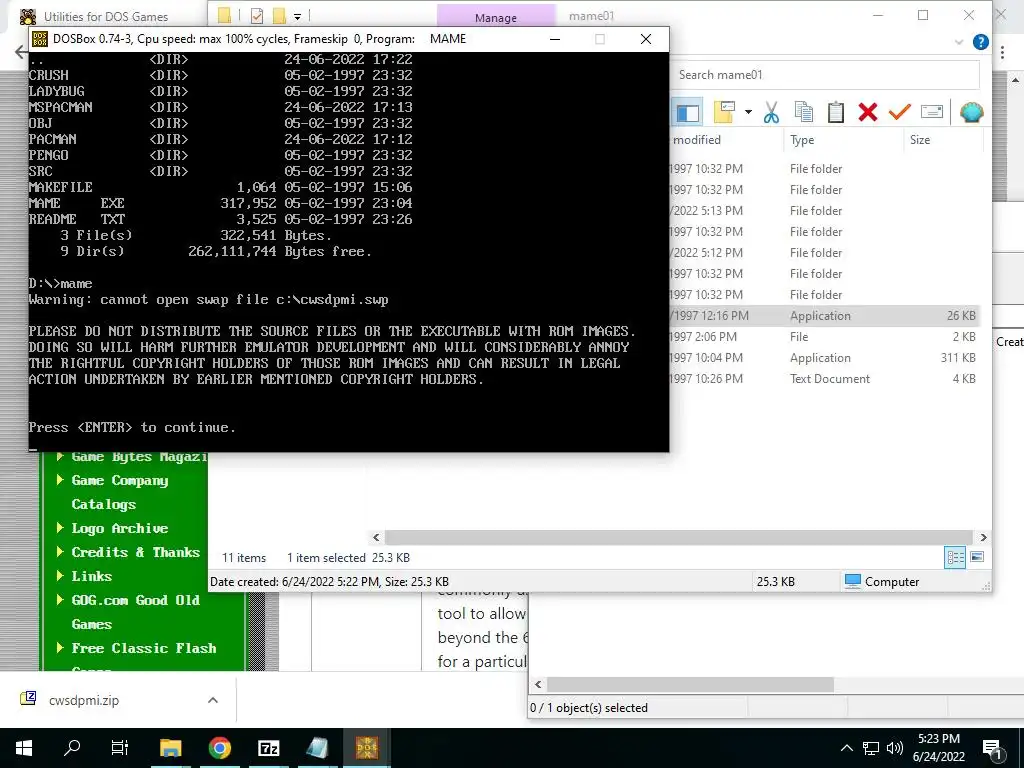Open the Links sidebar link
Viewport: 1024px width, 768px height.
[x=92, y=576]
